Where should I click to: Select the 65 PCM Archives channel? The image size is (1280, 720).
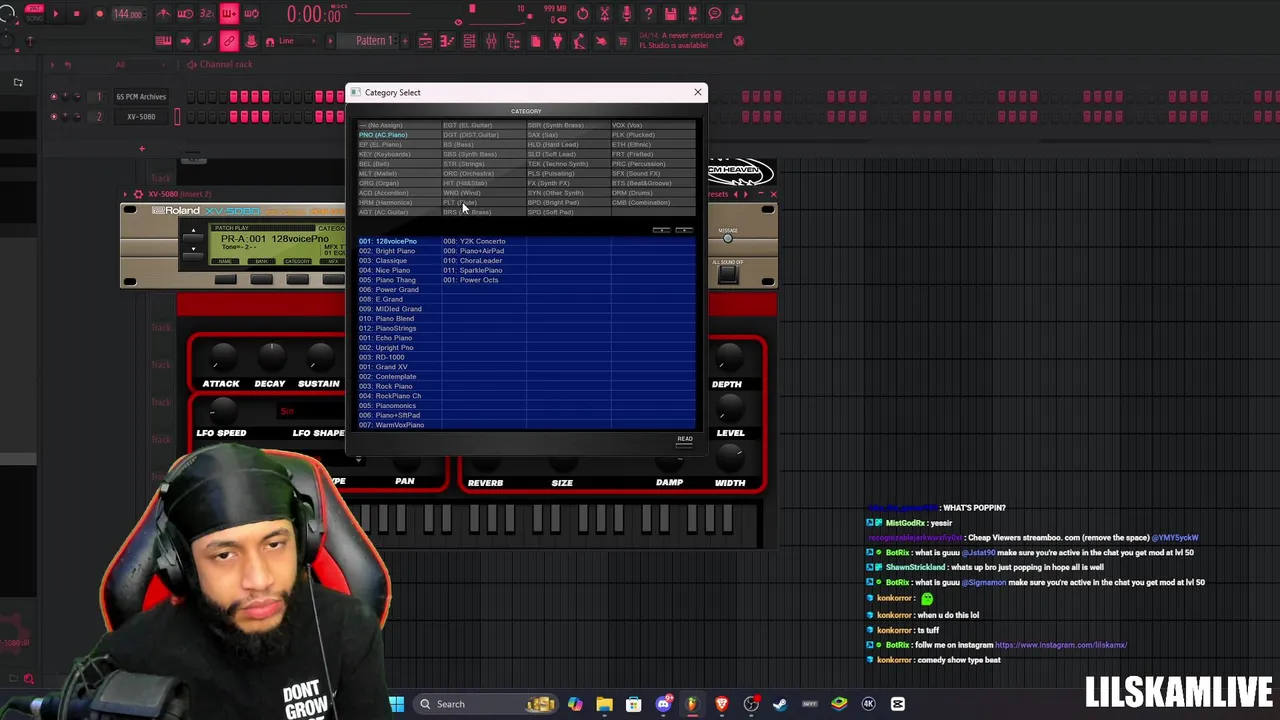[x=141, y=97]
